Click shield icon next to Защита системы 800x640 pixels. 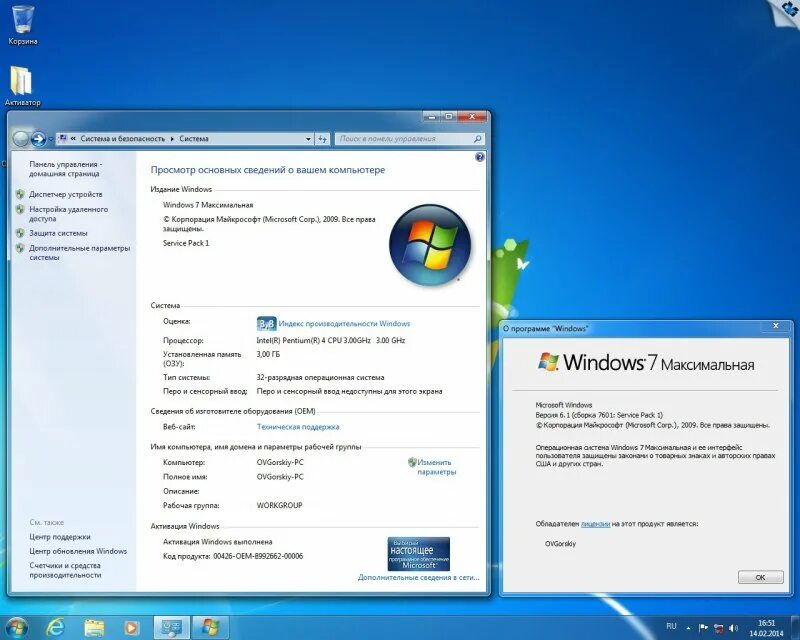pyautogui.click(x=20, y=233)
